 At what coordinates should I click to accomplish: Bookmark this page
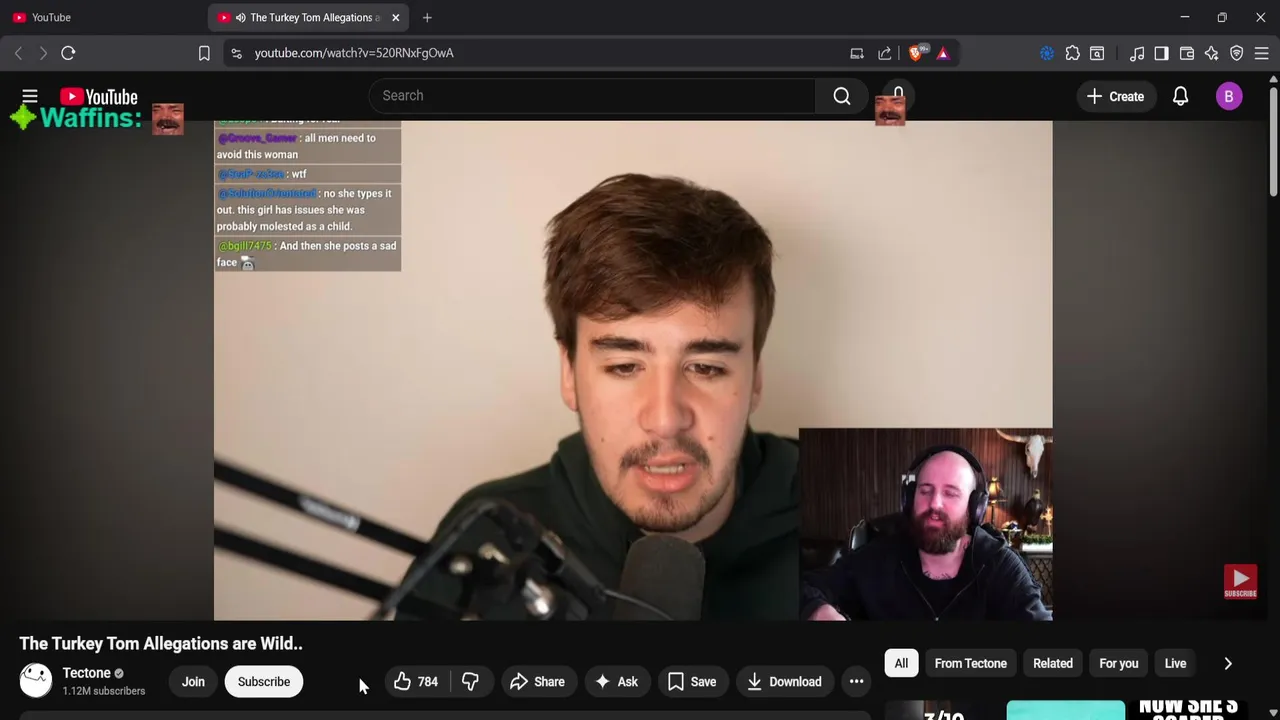pos(204,53)
